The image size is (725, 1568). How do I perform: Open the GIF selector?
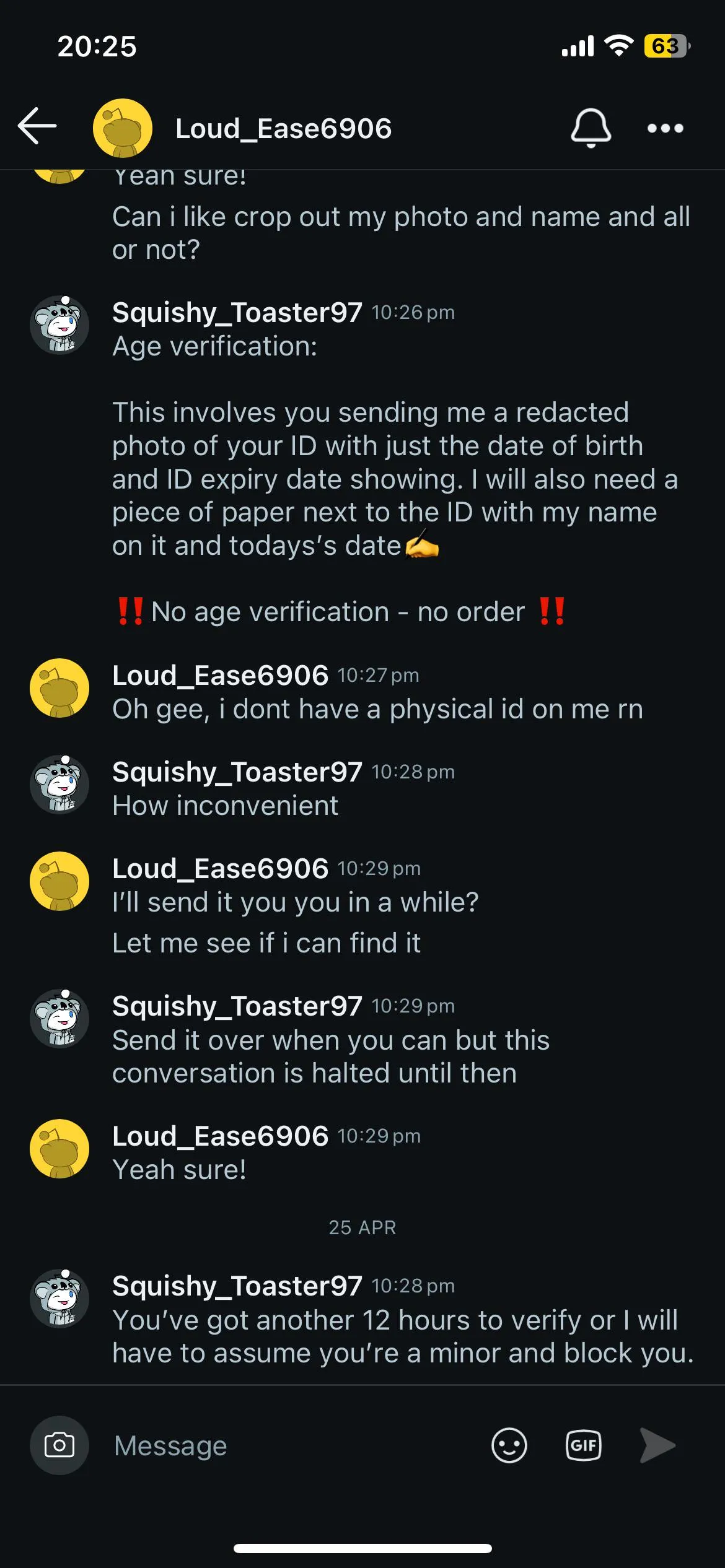click(x=583, y=1445)
